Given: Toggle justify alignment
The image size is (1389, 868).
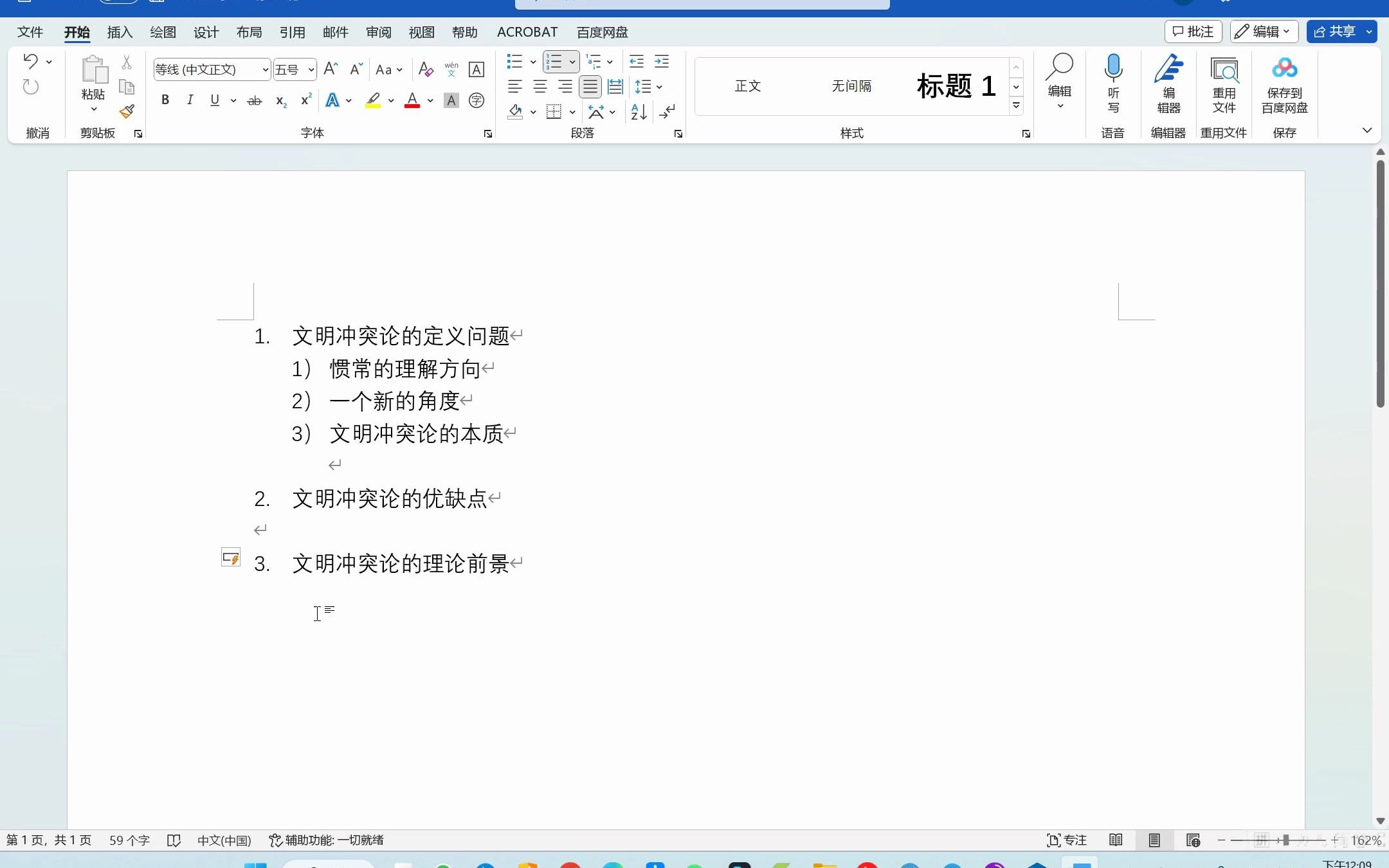Looking at the screenshot, I should point(590,86).
